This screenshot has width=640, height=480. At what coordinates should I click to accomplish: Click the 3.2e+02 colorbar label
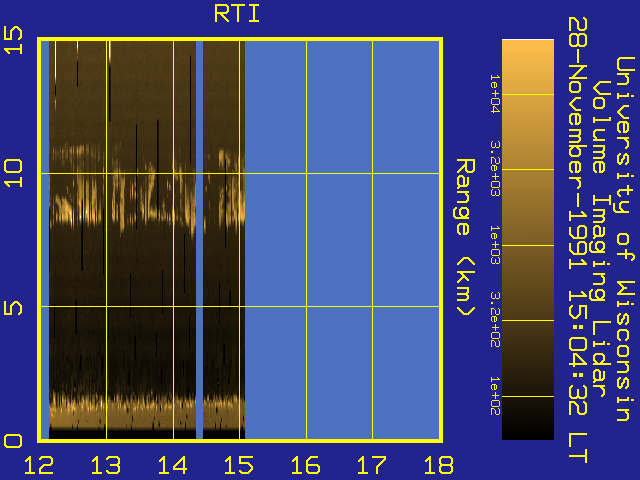(x=495, y=320)
